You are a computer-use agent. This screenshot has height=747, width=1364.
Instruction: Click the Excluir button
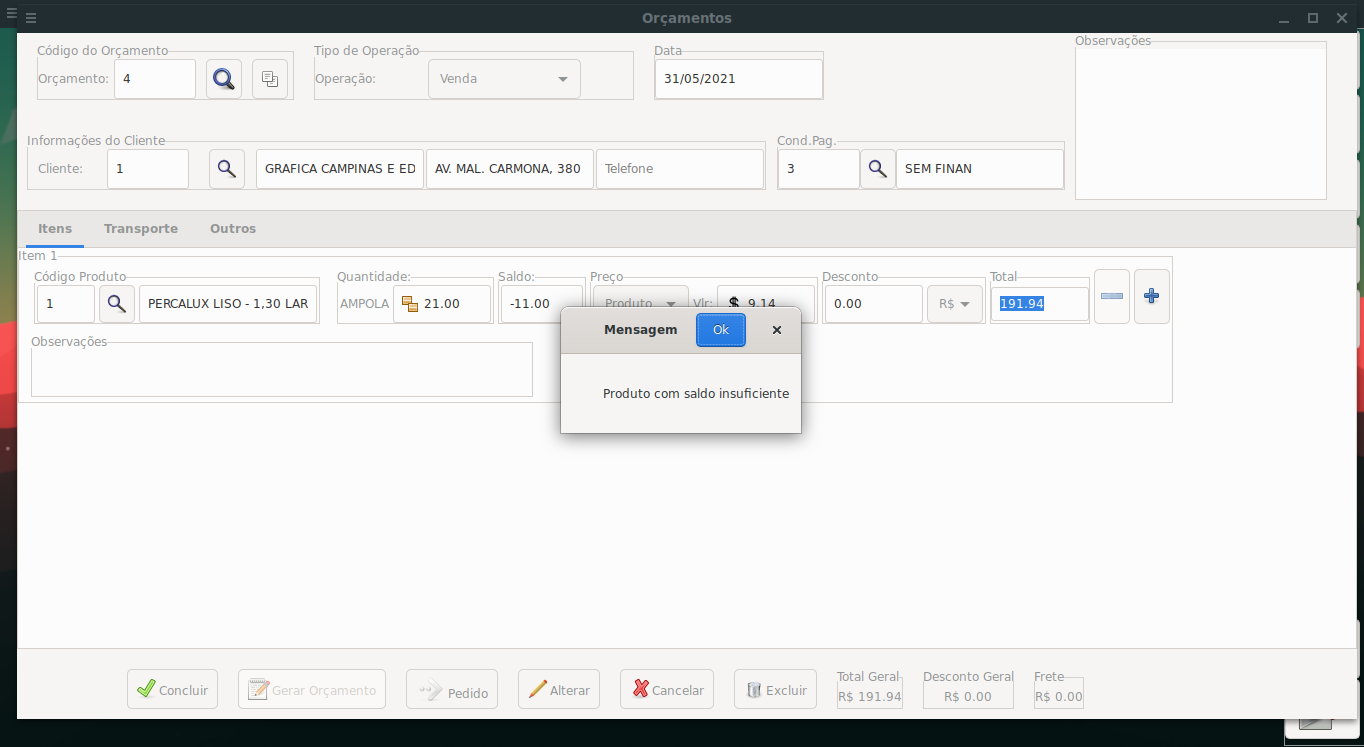[x=775, y=690]
